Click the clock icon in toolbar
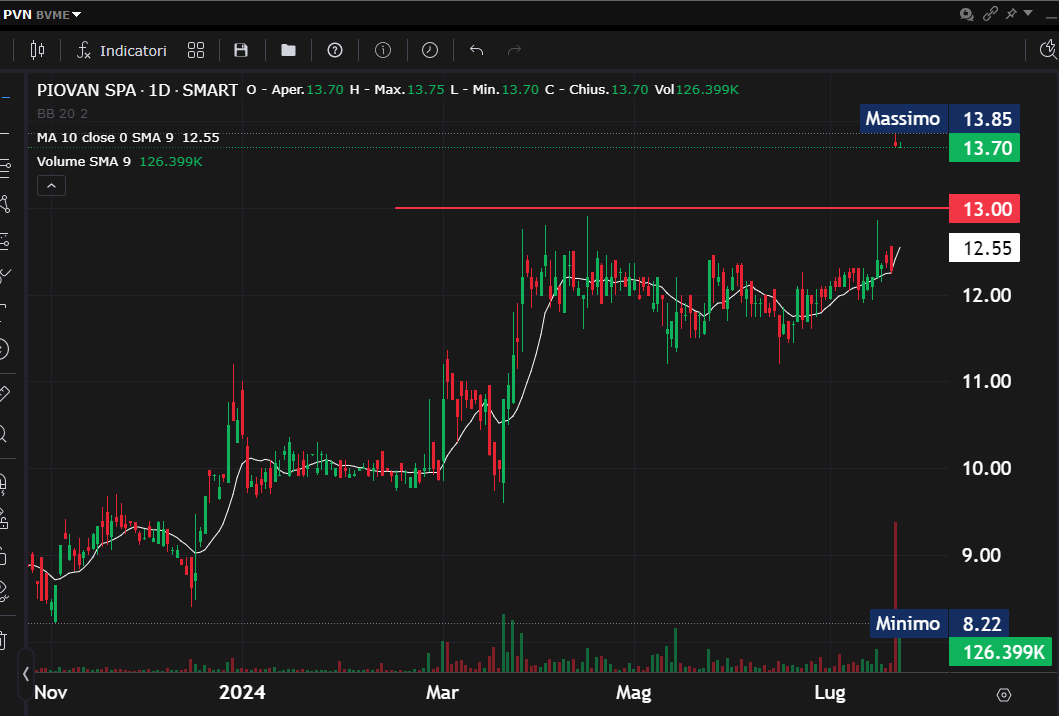The width and height of the screenshot is (1059, 716). tap(429, 50)
